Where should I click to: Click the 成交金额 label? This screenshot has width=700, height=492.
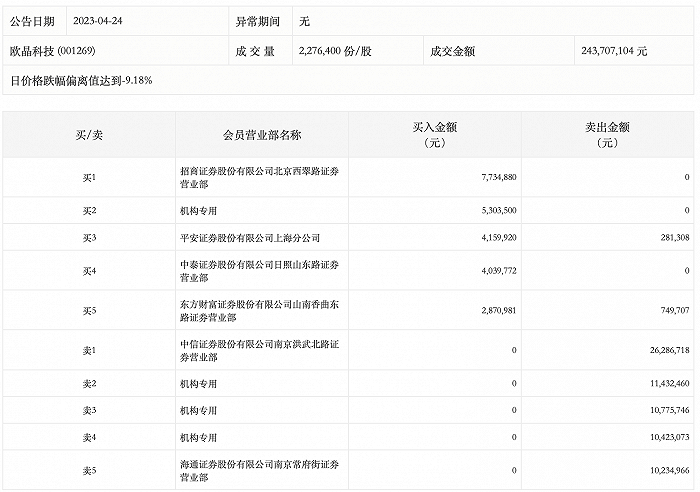452,51
